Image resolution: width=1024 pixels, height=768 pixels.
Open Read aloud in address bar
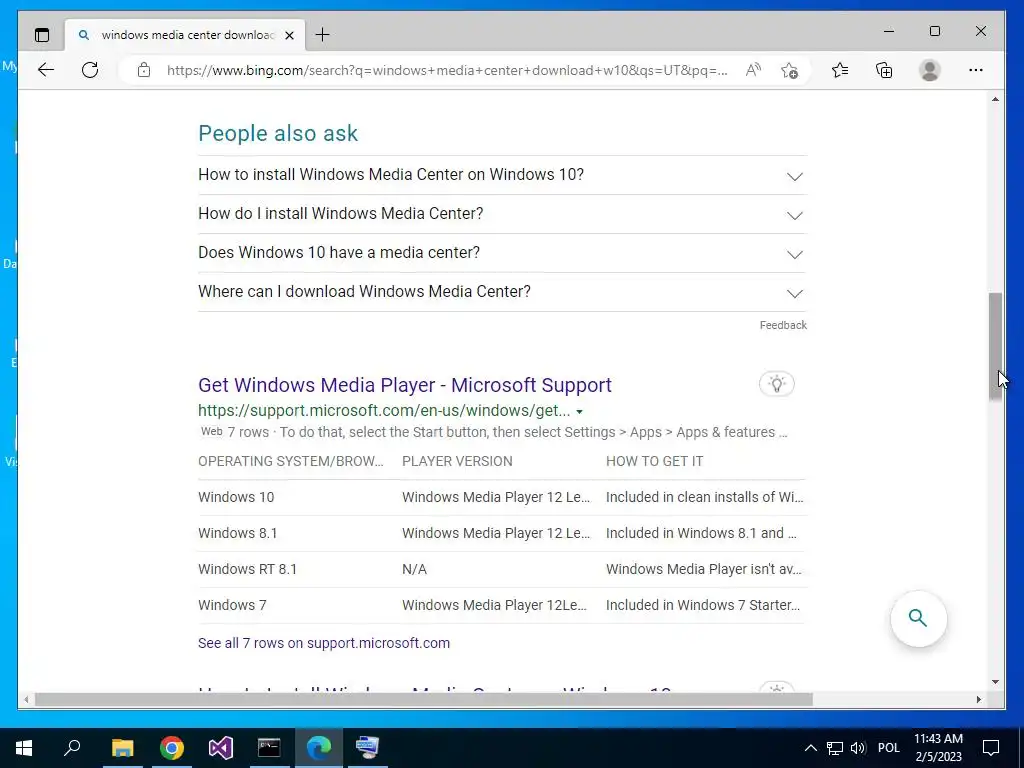pyautogui.click(x=753, y=70)
